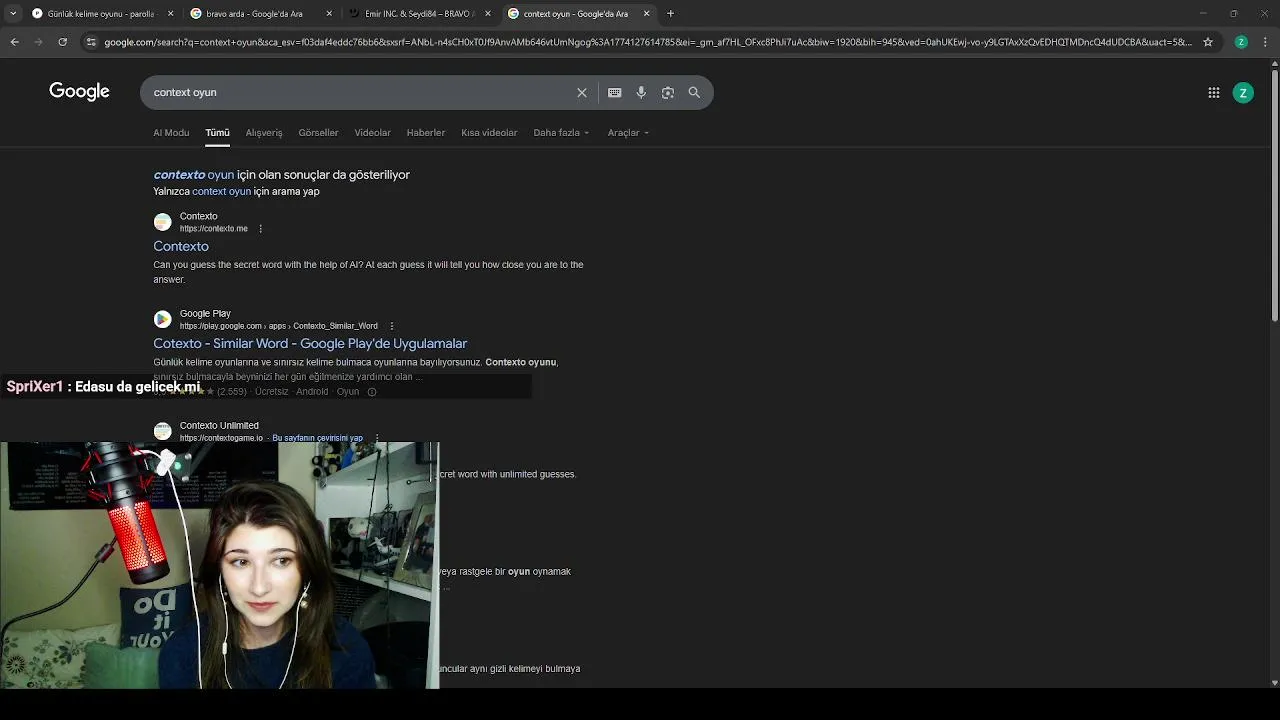This screenshot has width=1280, height=720.
Task: Click the Contexto site favicon
Action: (162, 222)
